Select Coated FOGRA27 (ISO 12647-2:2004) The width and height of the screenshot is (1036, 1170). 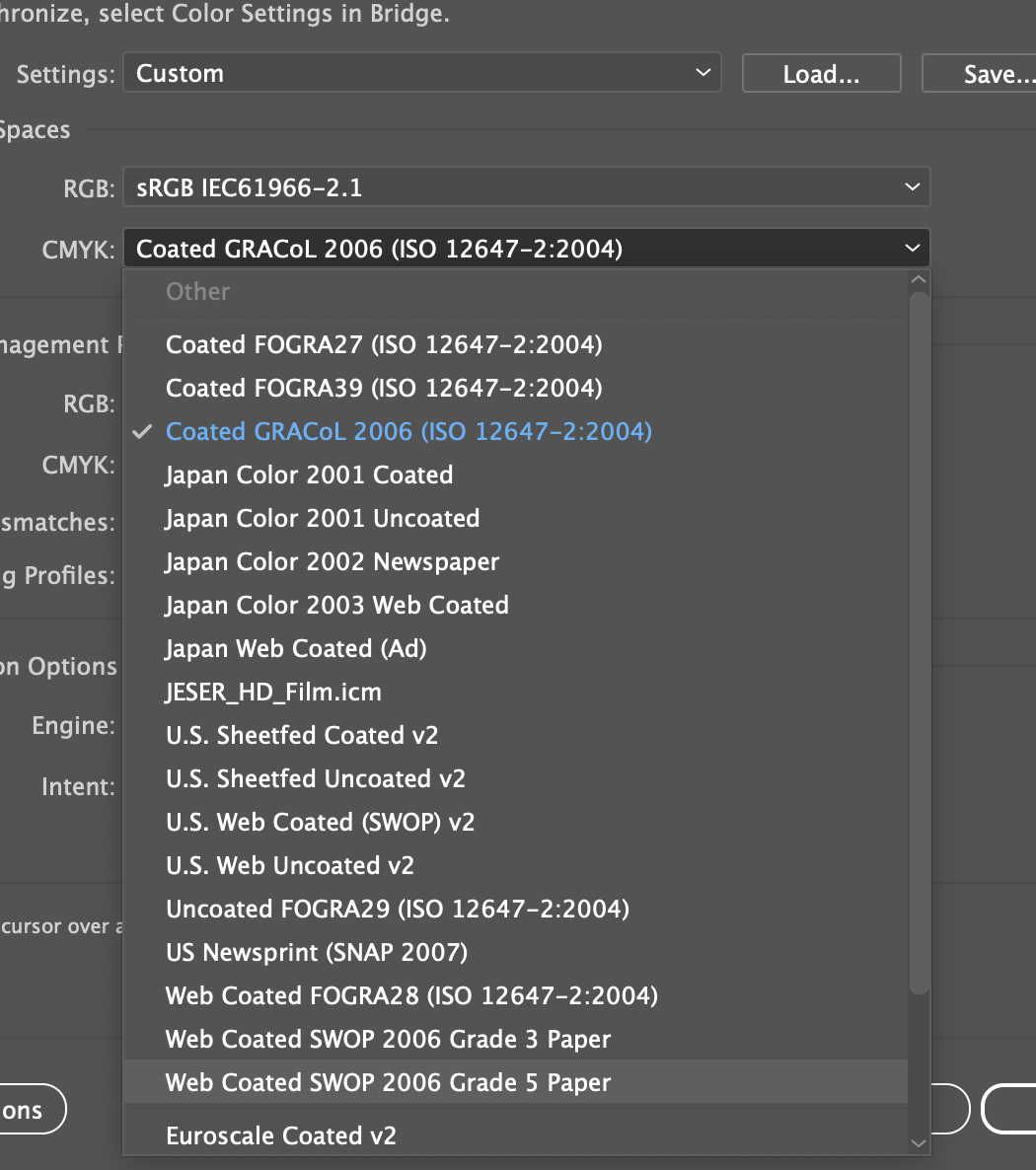pos(516,344)
